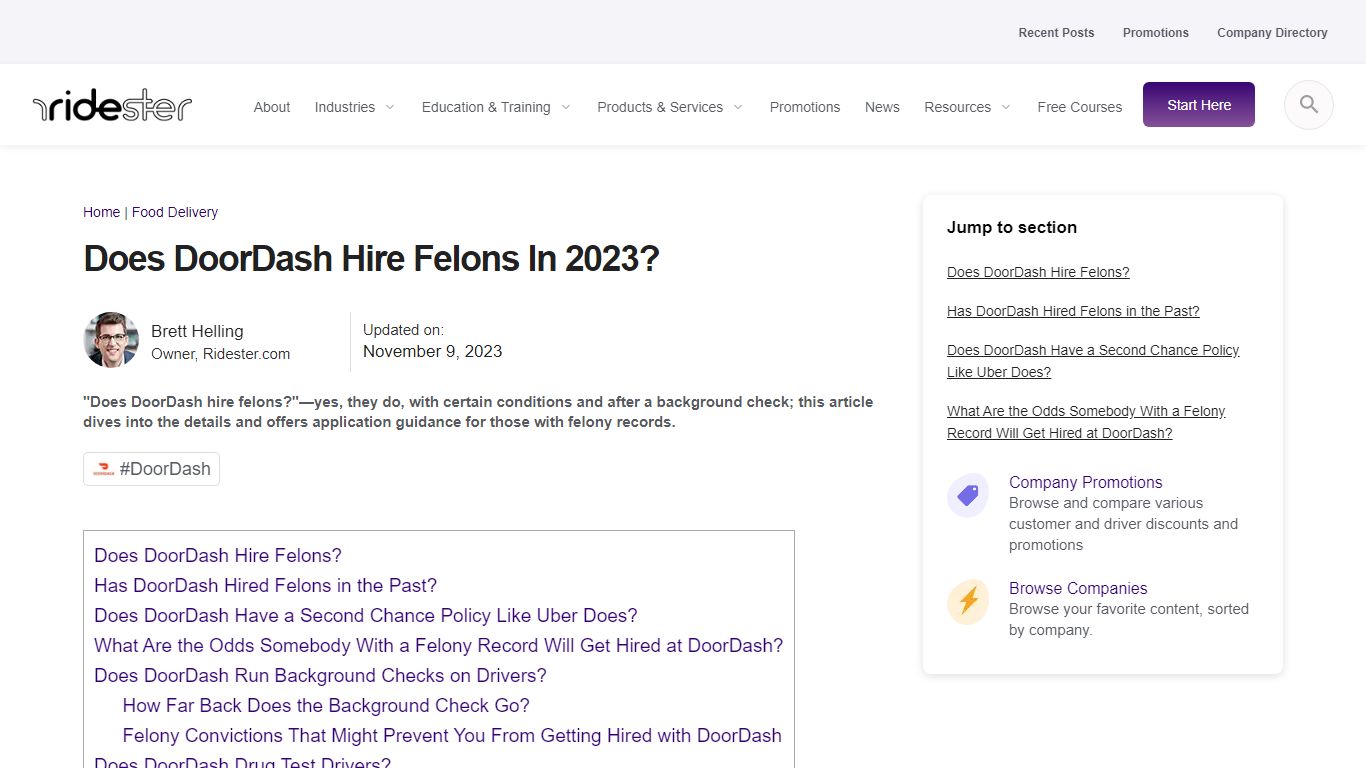
Task: Jump to Second Chance Policy section in sidebar
Action: (1093, 361)
